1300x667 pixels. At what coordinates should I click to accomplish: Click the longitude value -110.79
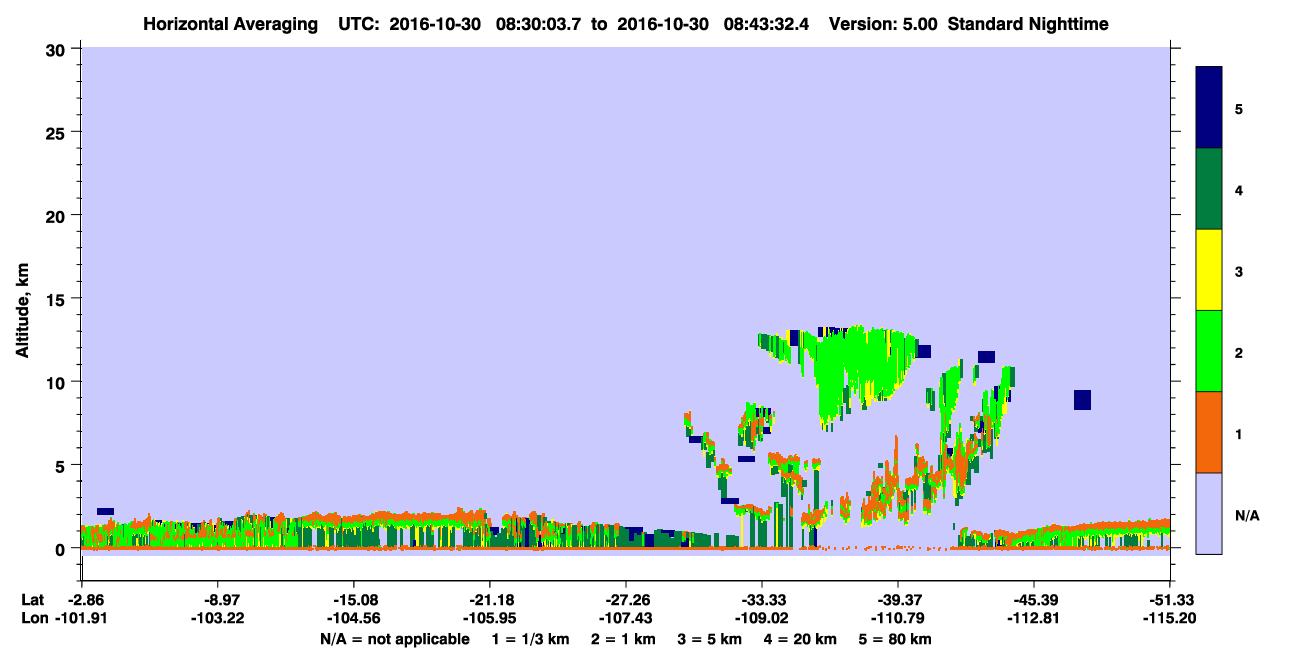click(898, 618)
